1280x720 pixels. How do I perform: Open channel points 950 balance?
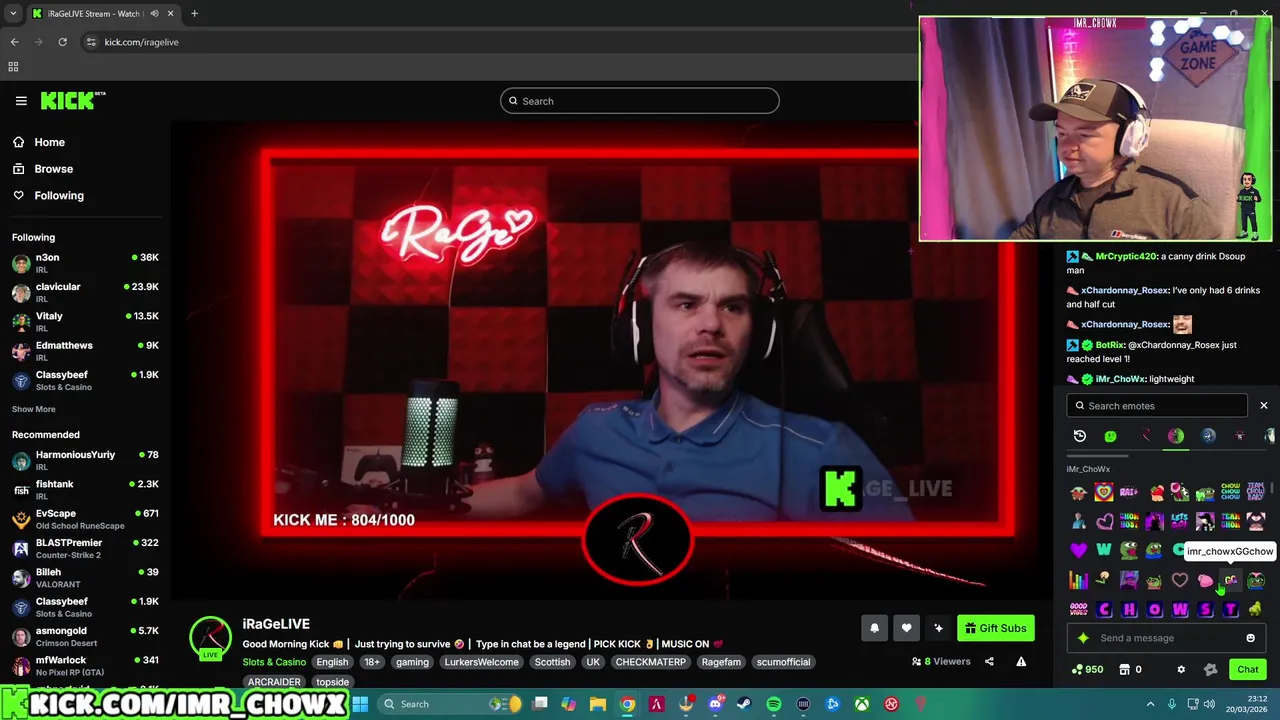pyautogui.click(x=1087, y=669)
